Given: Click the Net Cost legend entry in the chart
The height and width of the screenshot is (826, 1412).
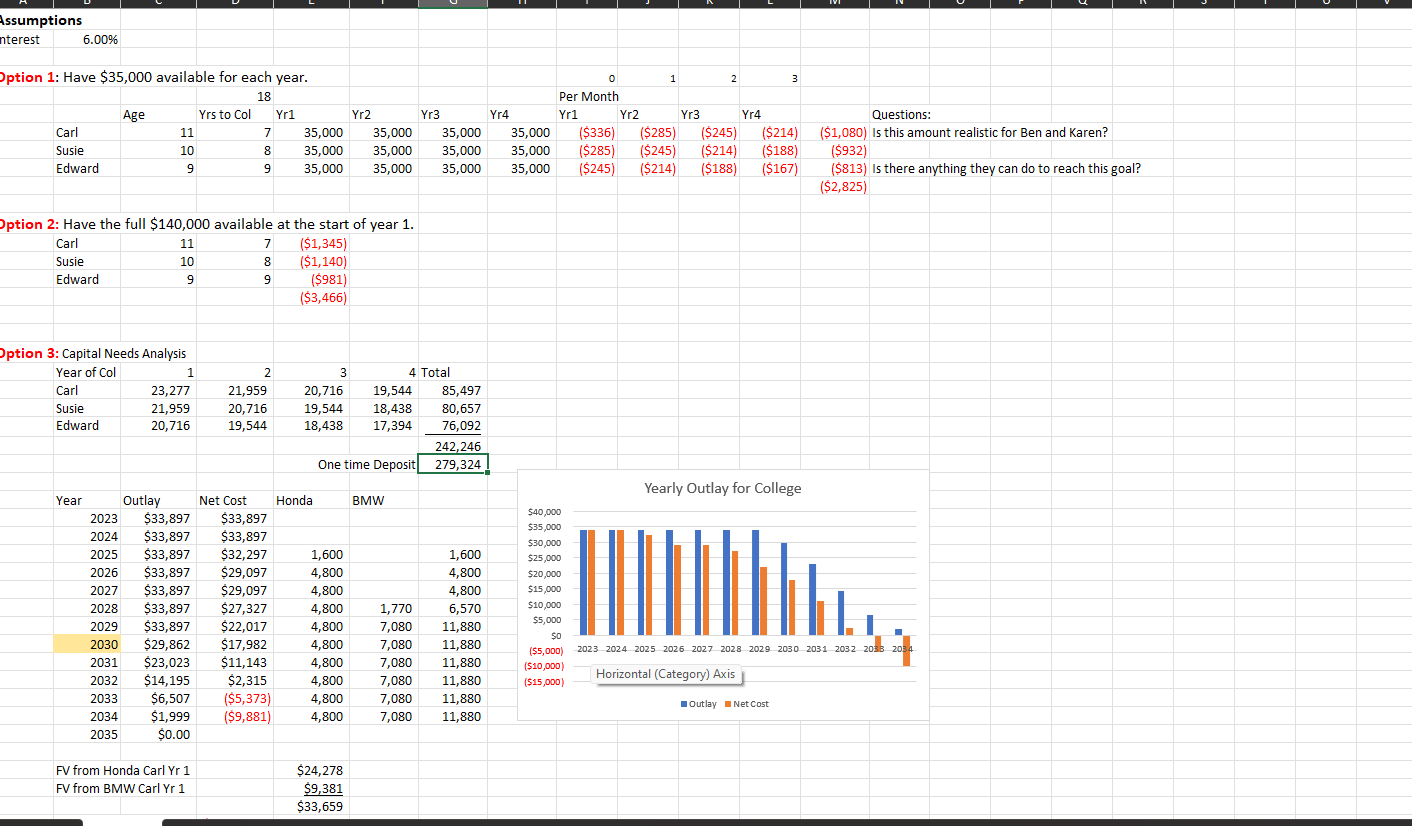Looking at the screenshot, I should [x=746, y=704].
